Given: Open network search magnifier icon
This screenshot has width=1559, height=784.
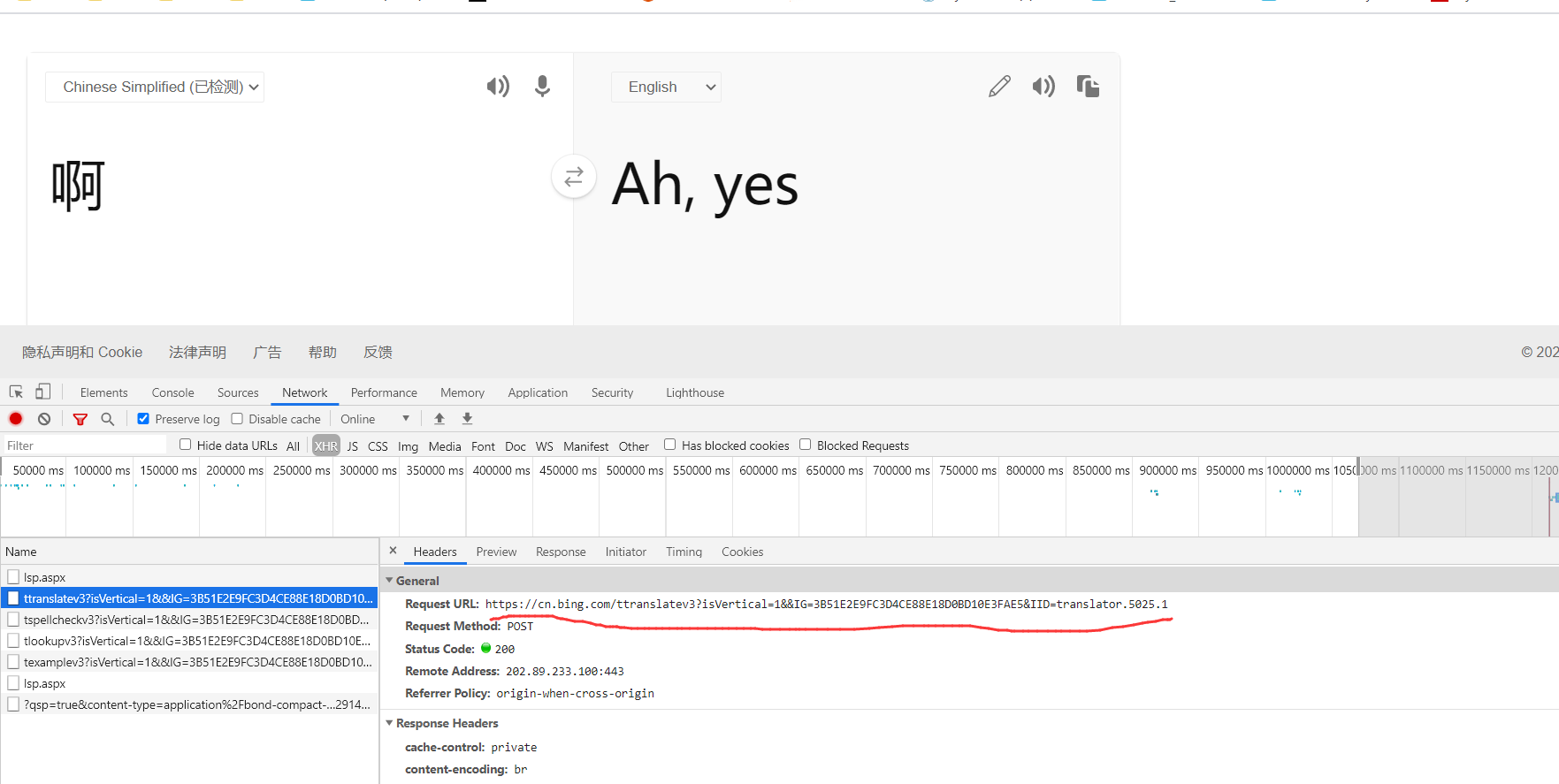Looking at the screenshot, I should pos(108,419).
